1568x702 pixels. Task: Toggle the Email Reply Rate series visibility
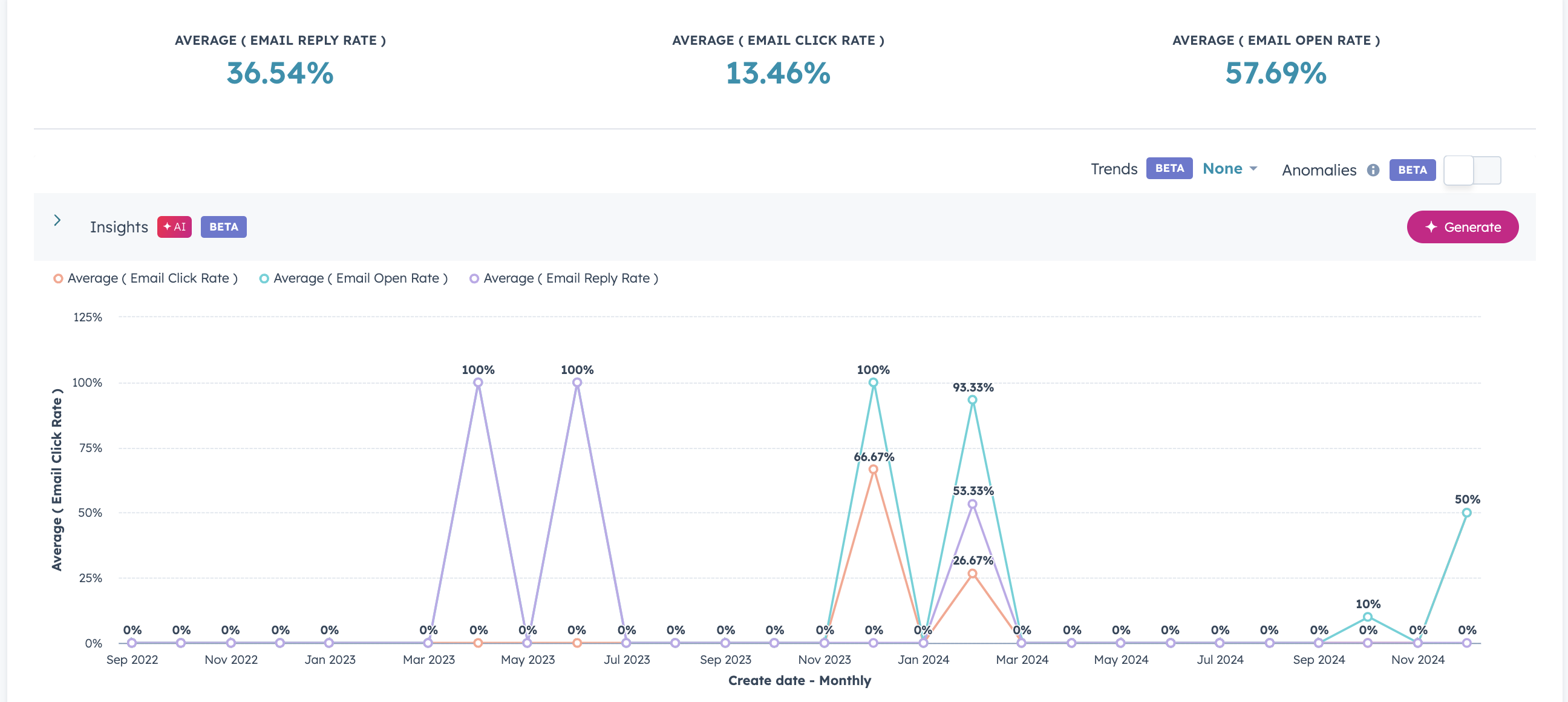tap(570, 278)
